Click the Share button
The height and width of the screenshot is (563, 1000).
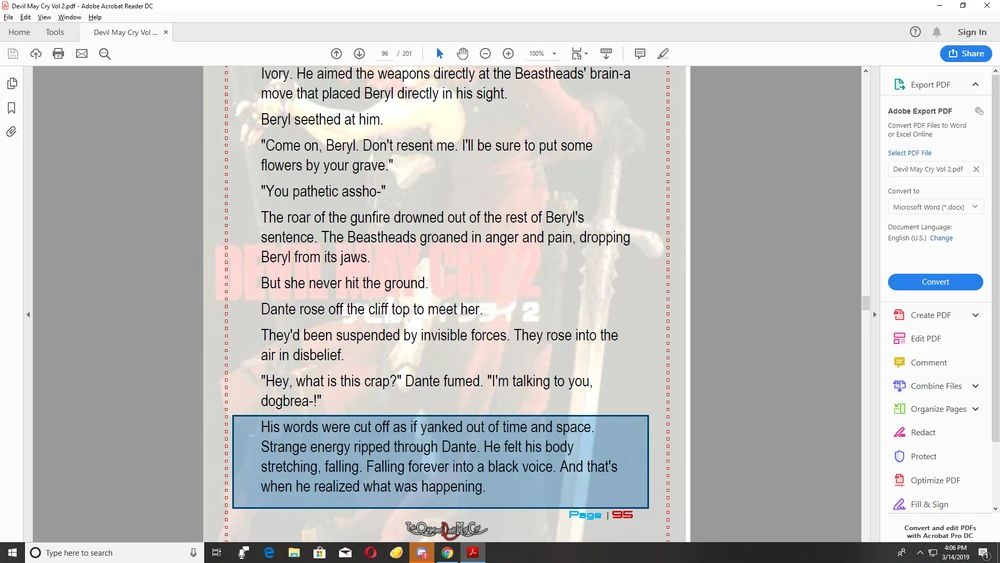coord(966,54)
